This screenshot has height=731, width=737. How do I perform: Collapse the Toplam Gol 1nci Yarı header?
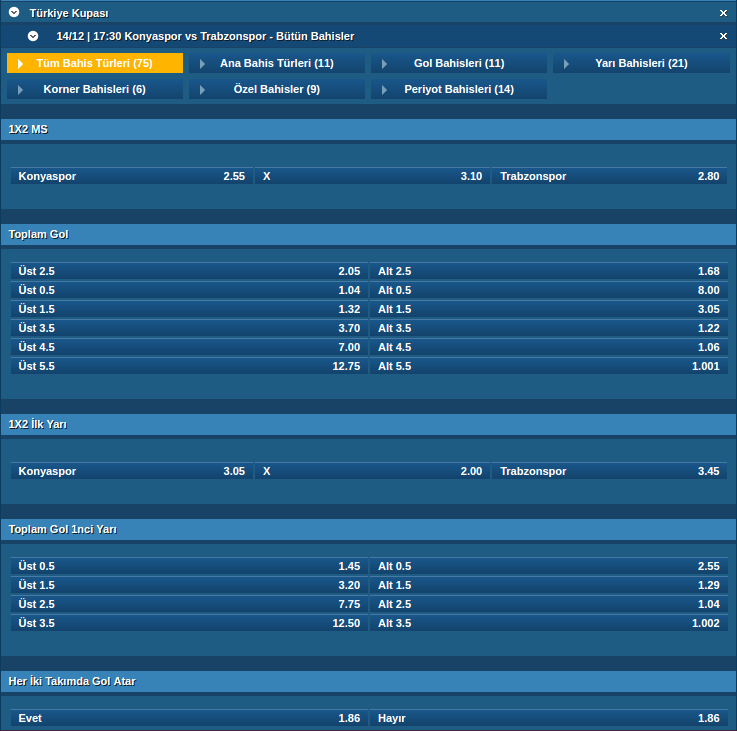(368, 529)
